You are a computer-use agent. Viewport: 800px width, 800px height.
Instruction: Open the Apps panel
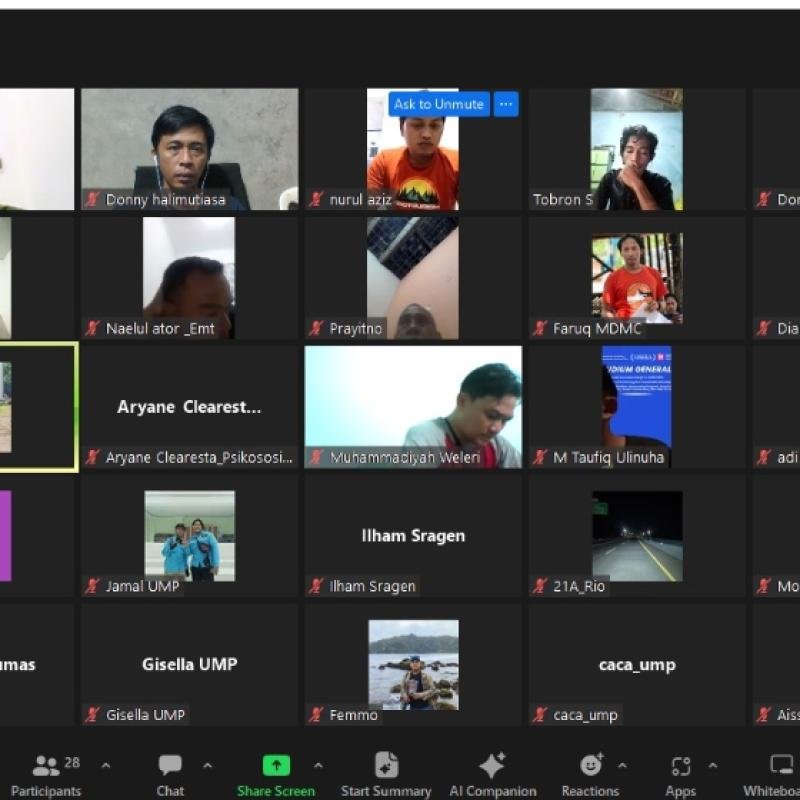681,766
